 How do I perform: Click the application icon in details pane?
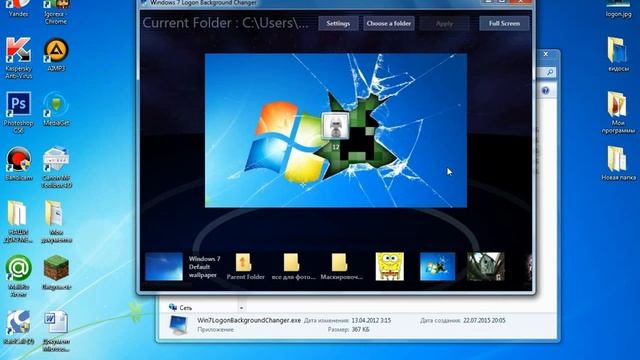(179, 325)
